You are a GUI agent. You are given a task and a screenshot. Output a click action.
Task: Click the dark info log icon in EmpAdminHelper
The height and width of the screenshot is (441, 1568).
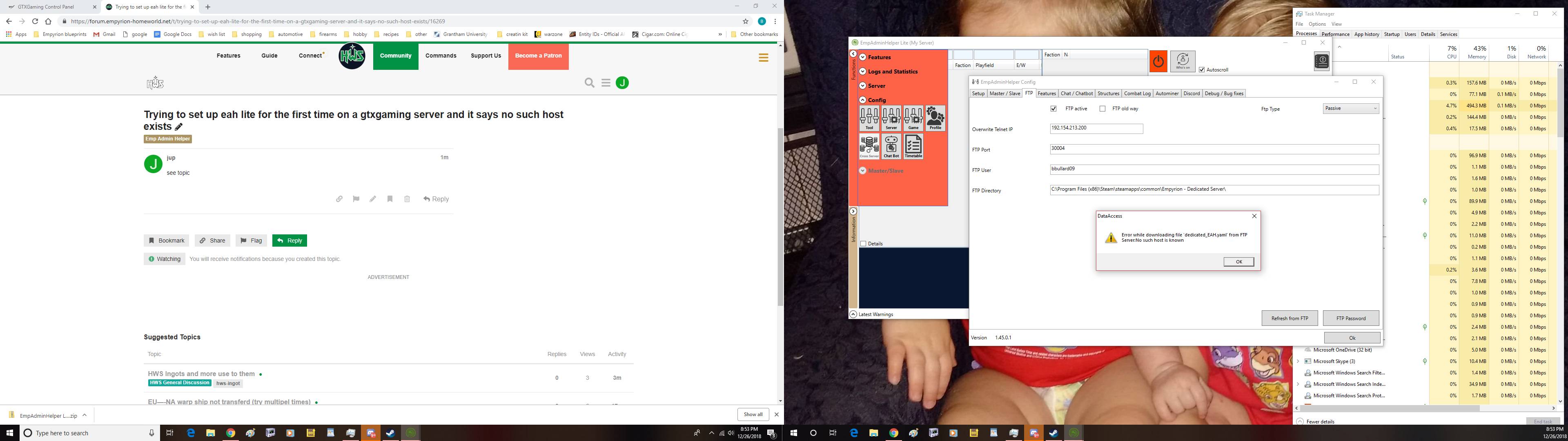[x=1321, y=61]
